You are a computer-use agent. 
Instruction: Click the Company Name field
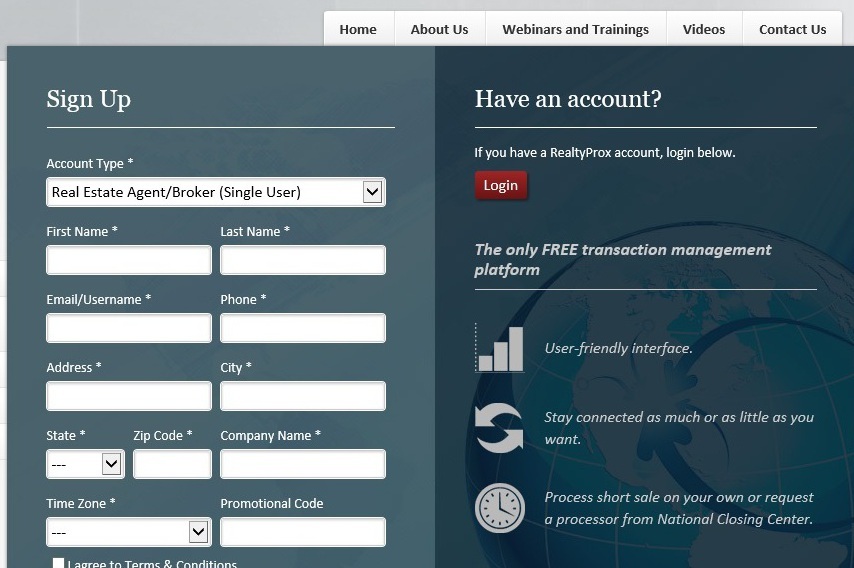(x=303, y=464)
